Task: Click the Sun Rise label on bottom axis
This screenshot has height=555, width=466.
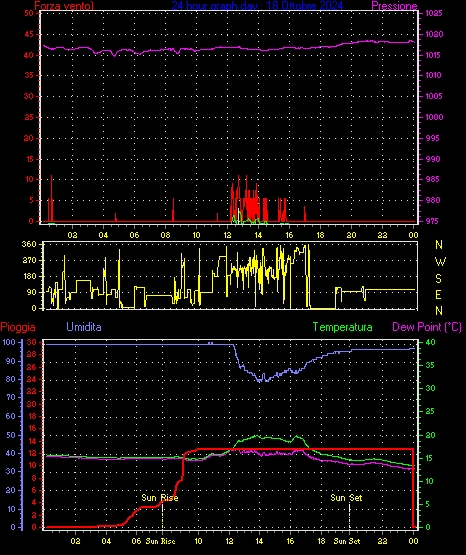Action: pyautogui.click(x=160, y=541)
